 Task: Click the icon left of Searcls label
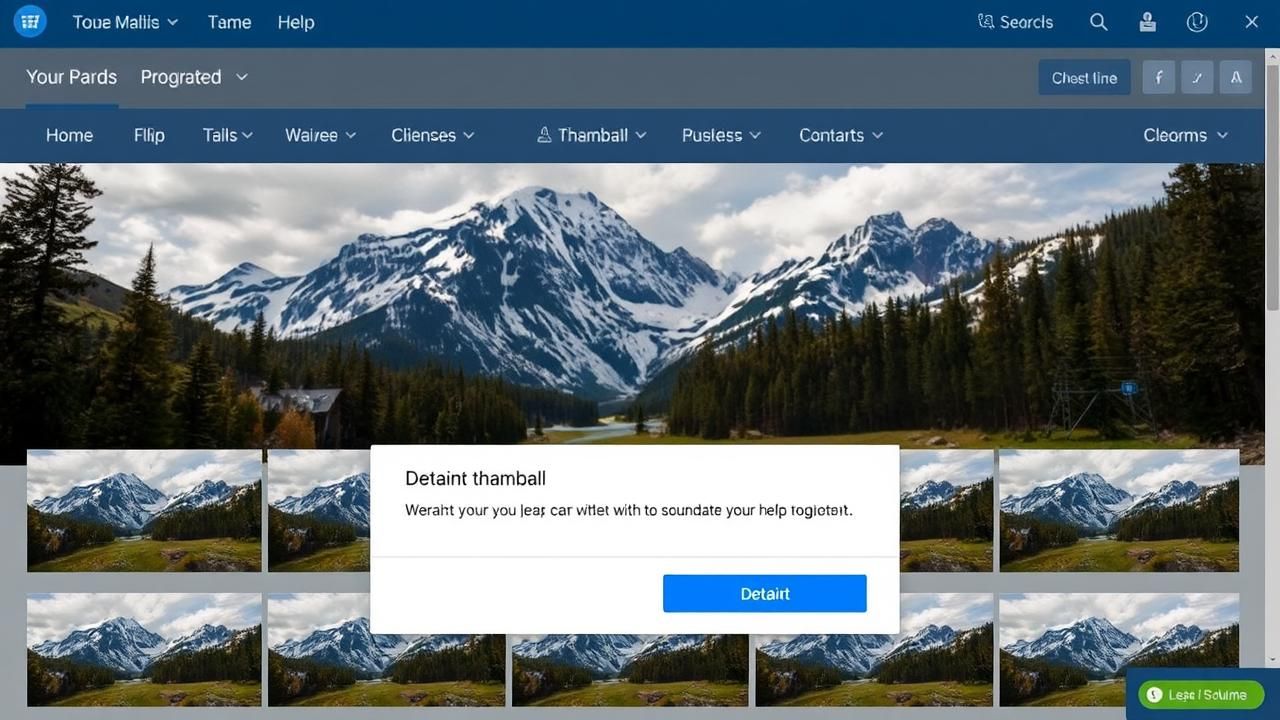pyautogui.click(x=986, y=22)
